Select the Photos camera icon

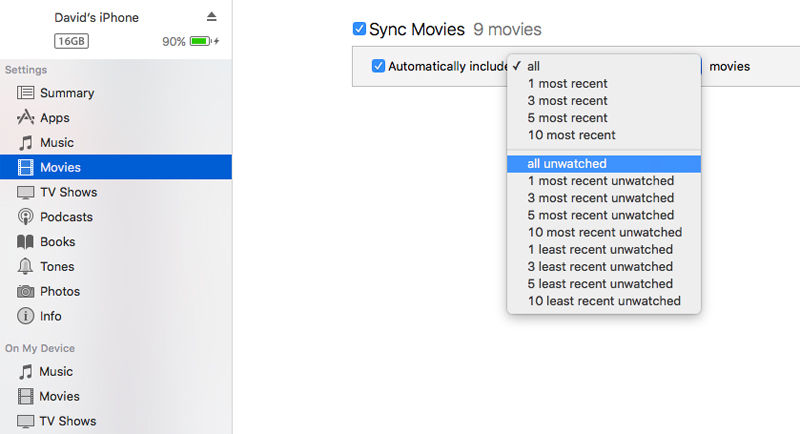point(26,291)
